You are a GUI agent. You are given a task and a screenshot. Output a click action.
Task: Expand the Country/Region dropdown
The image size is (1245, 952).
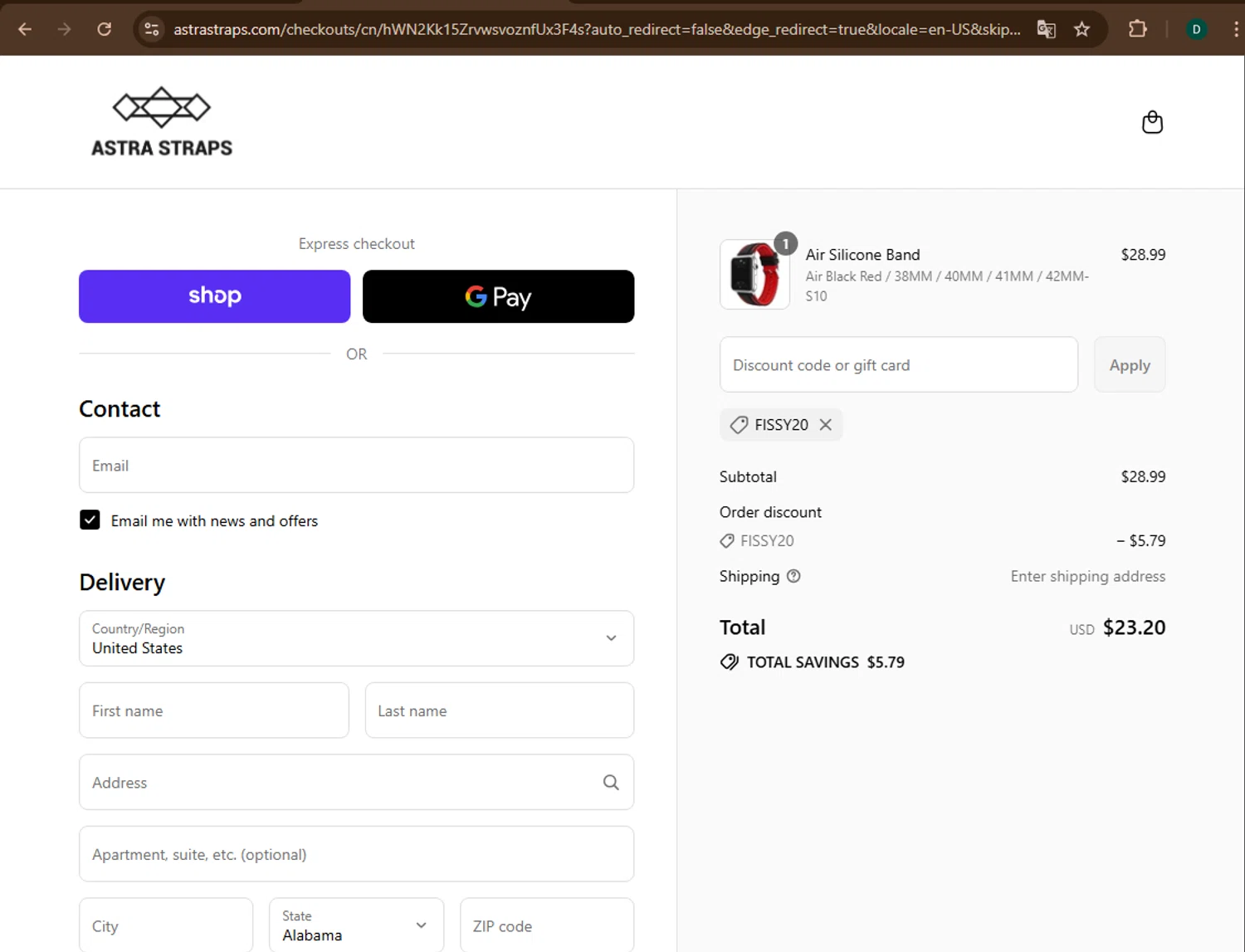point(356,638)
